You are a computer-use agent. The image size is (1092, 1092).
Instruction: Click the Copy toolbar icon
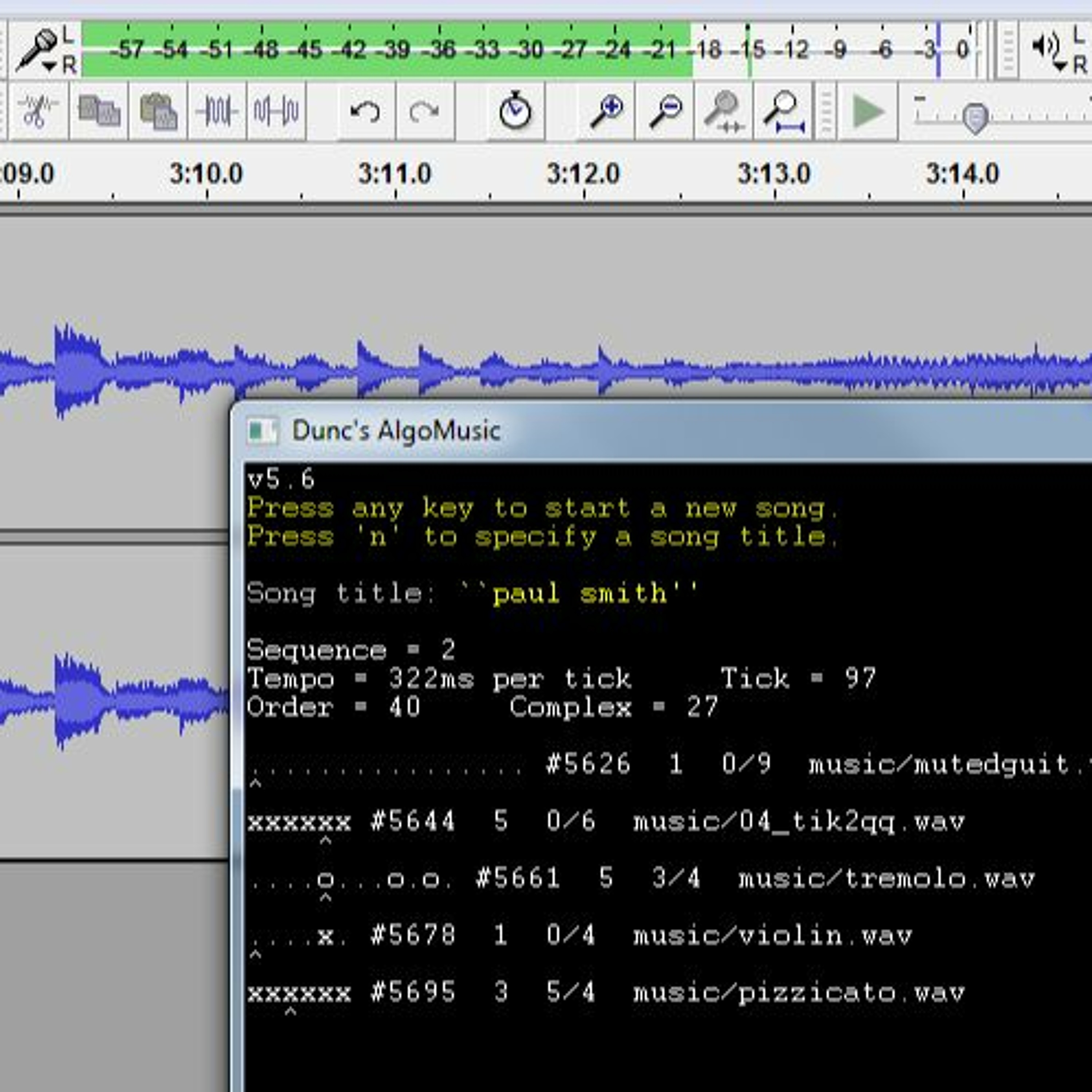(x=99, y=111)
